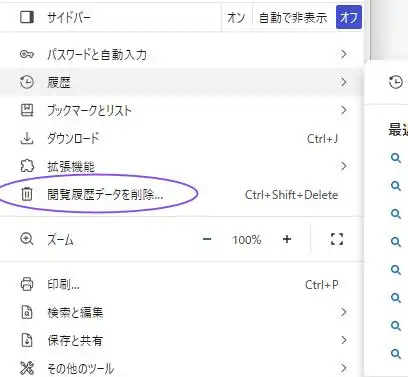Image resolution: width=408 pixels, height=377 pixels.
Task: Open the パスワードと自動入力 menu entry
Action: tap(181, 54)
